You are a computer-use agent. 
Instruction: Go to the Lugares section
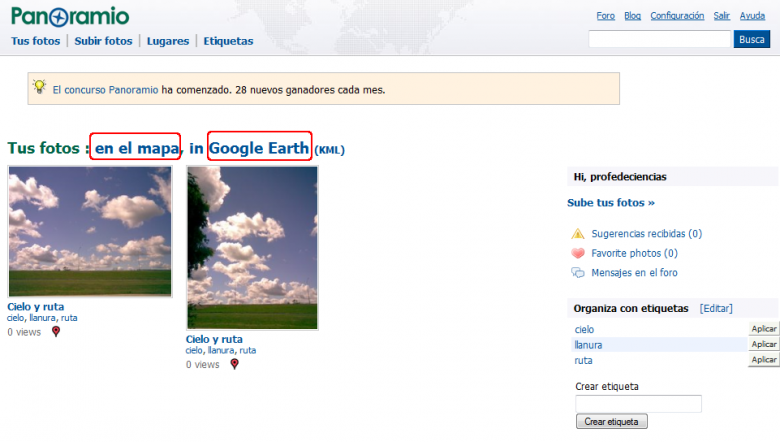pos(168,41)
